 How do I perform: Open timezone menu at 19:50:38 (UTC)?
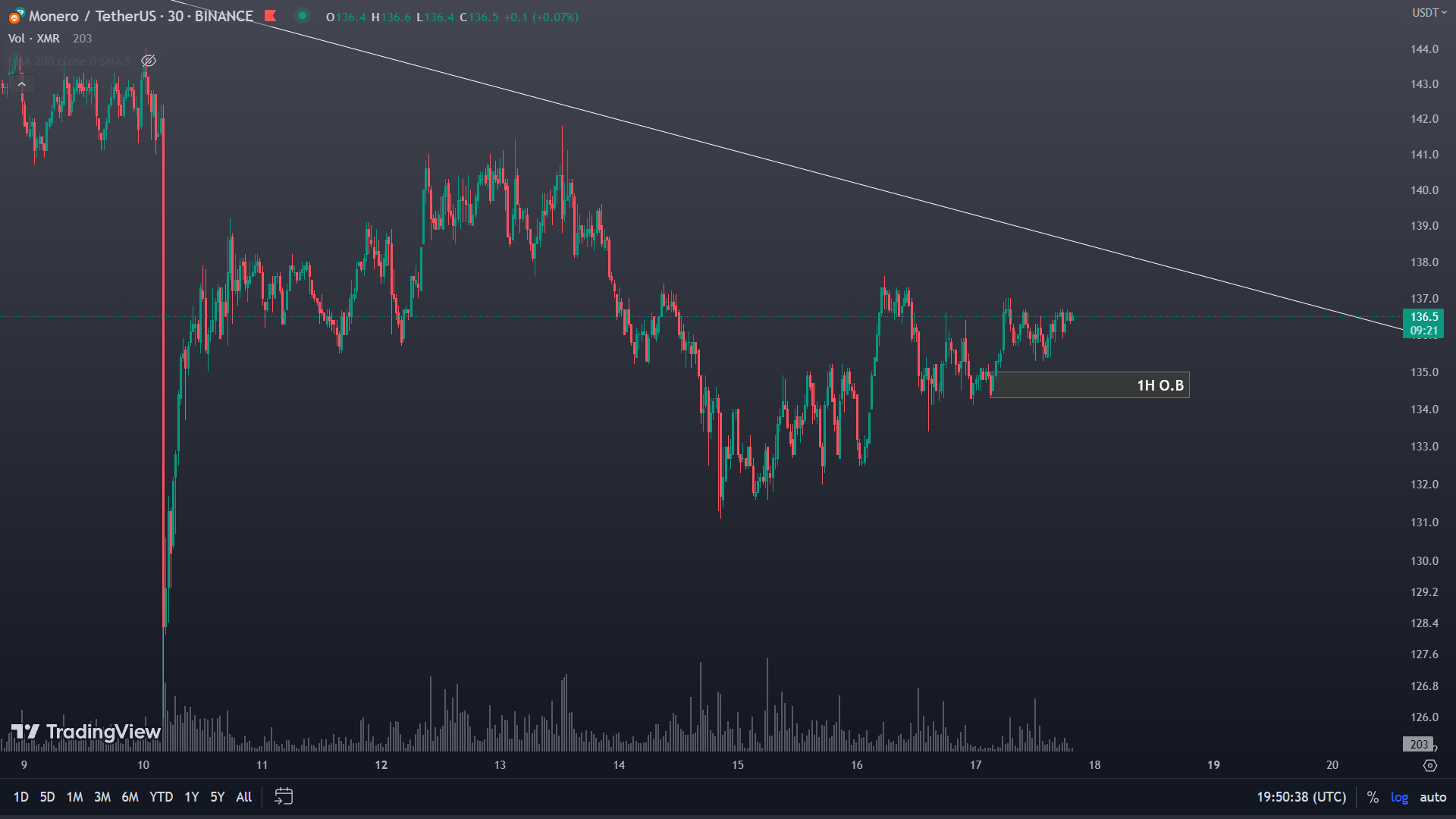(x=1301, y=797)
